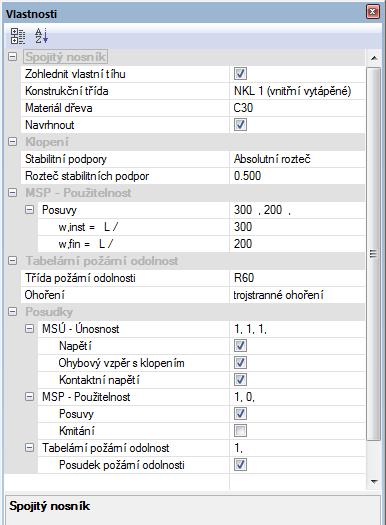This screenshot has height=525, width=386.
Task: Select the Napětí row label
Action: coord(75,346)
